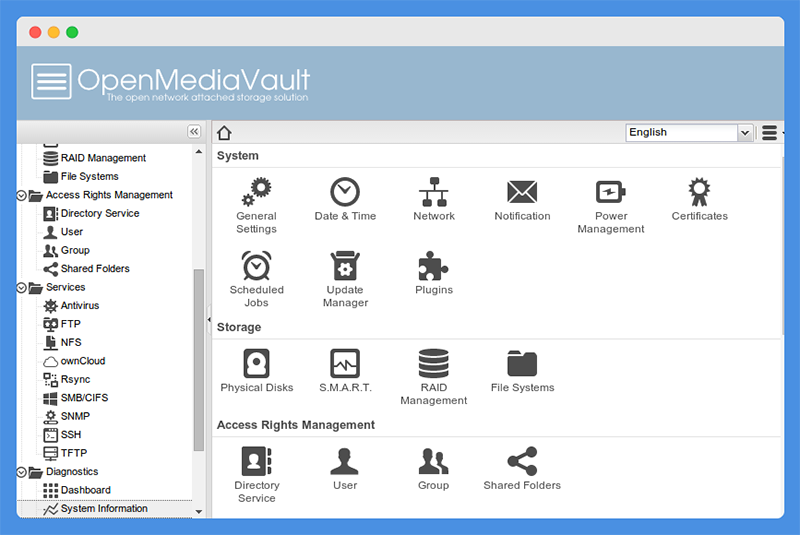This screenshot has width=800, height=535.
Task: Open the hamburger menu beside the language selector
Action: [769, 133]
